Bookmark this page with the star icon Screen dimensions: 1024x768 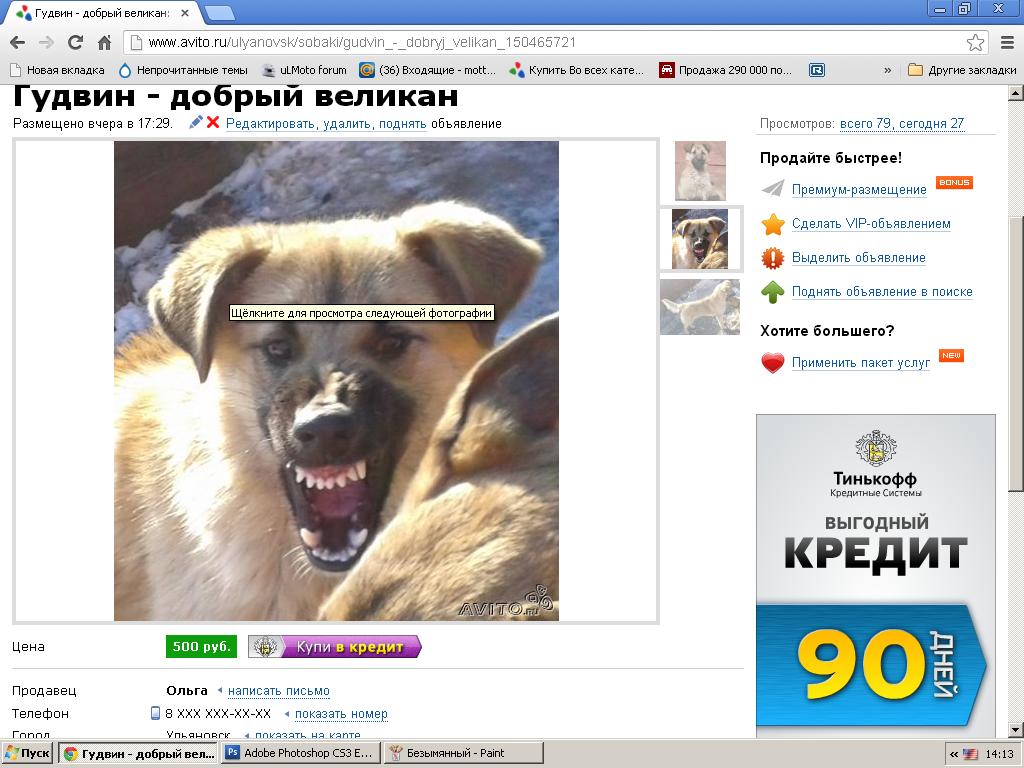tap(975, 43)
